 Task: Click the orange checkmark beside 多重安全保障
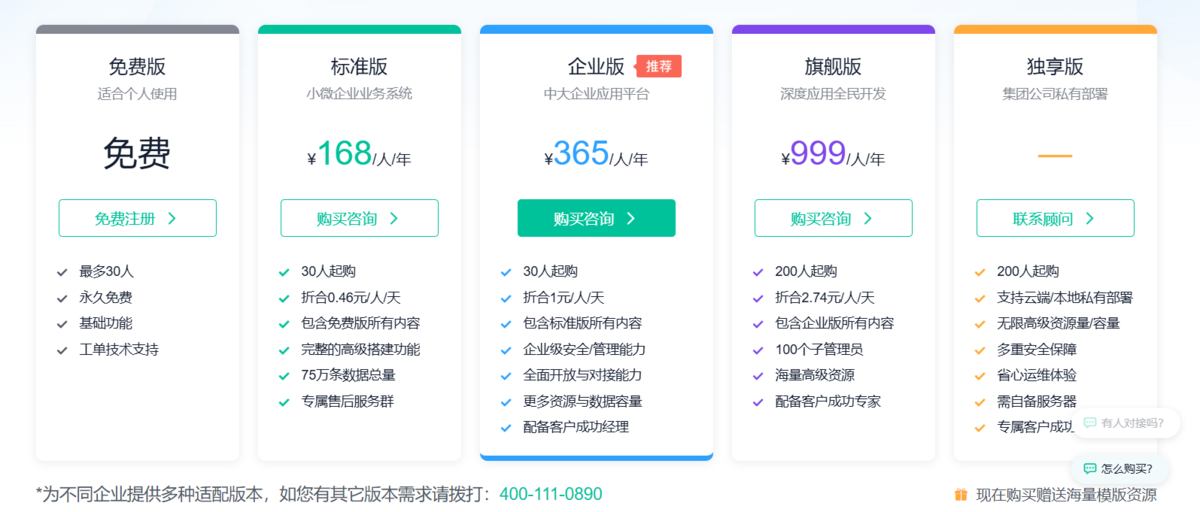[x=980, y=350]
